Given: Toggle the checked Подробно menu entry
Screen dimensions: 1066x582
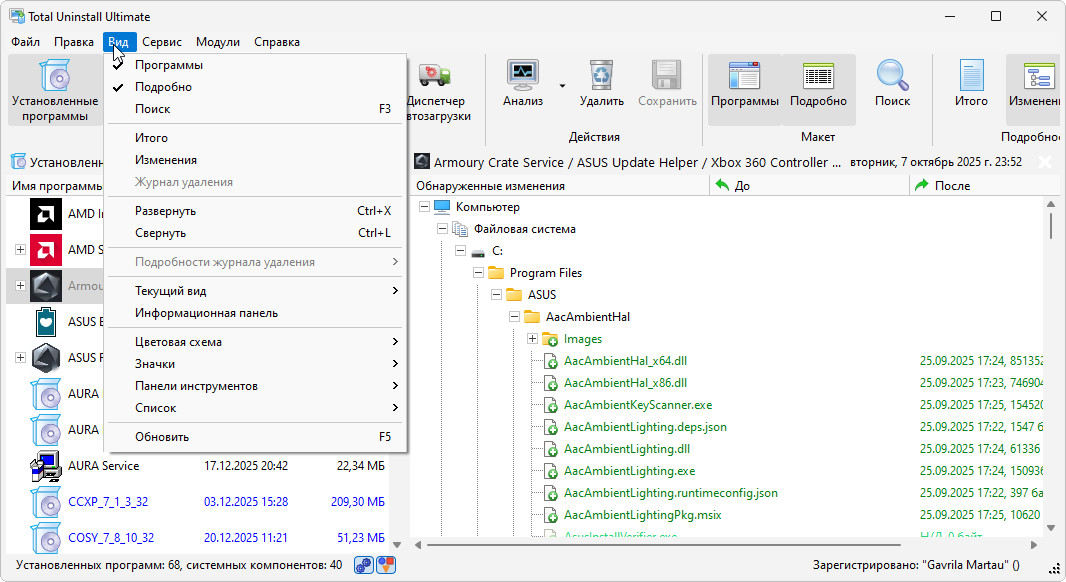Looking at the screenshot, I should [163, 87].
